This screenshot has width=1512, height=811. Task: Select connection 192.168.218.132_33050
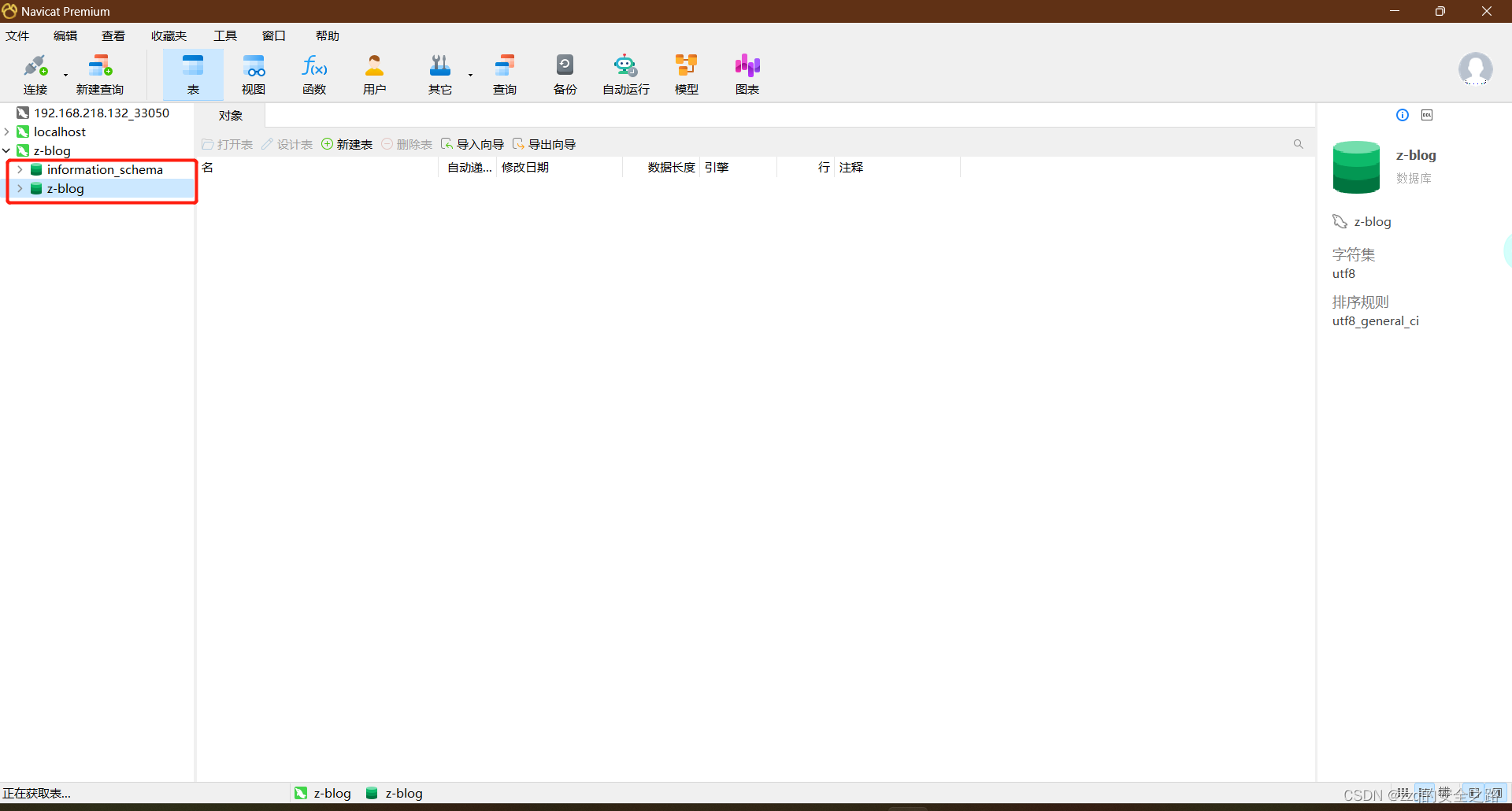click(x=102, y=113)
